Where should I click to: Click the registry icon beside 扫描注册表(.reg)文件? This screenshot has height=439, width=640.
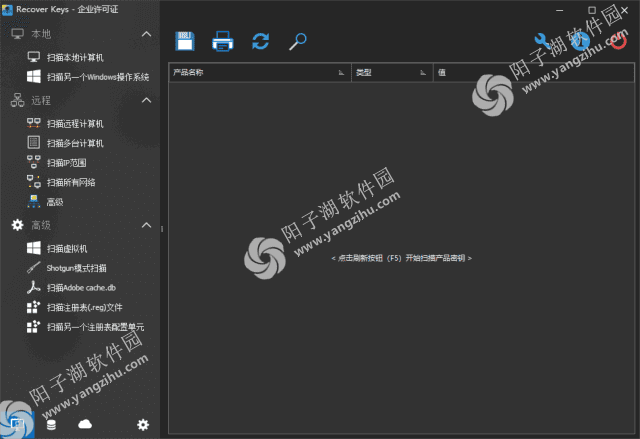pyautogui.click(x=33, y=307)
